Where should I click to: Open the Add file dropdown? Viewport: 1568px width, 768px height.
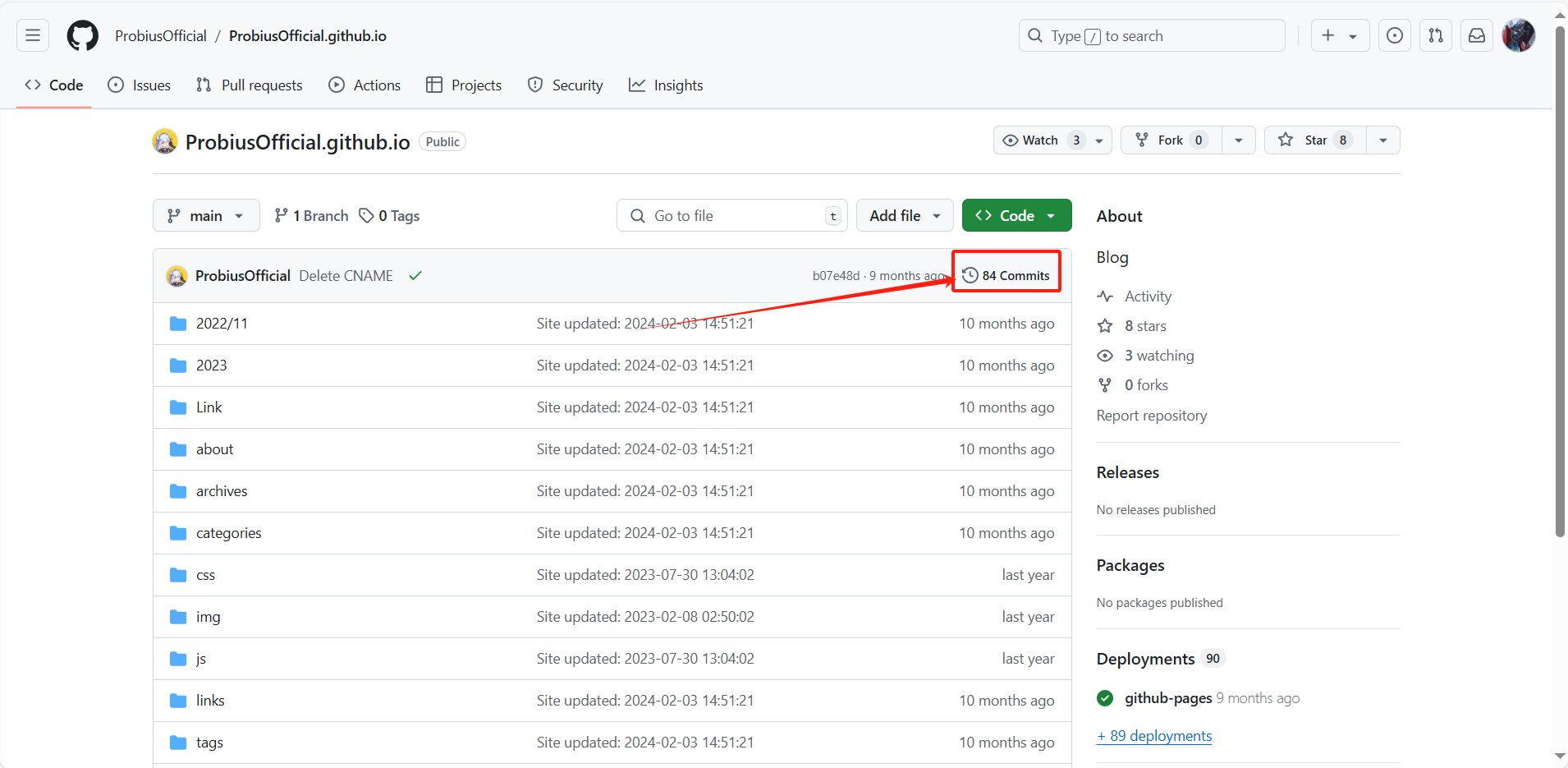[905, 215]
